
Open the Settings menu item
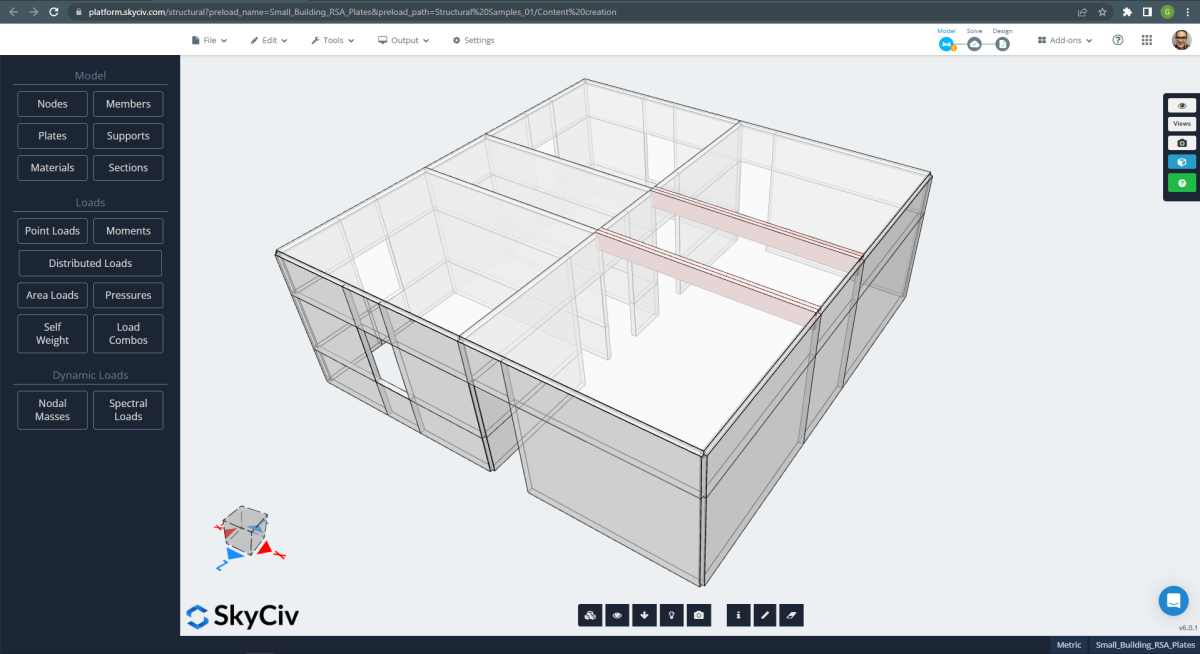[473, 40]
